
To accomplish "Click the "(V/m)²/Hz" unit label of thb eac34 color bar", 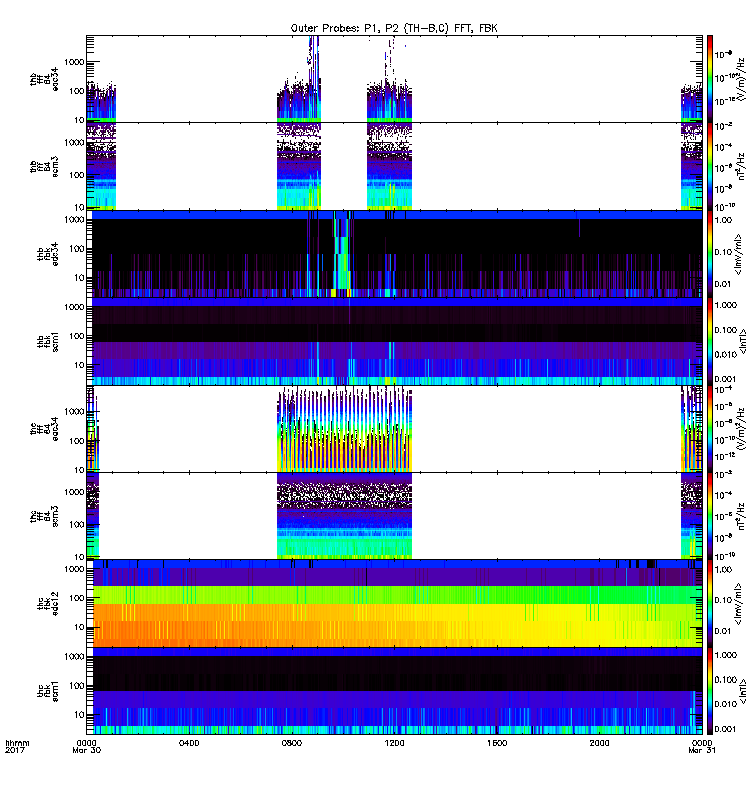I will coord(740,79).
